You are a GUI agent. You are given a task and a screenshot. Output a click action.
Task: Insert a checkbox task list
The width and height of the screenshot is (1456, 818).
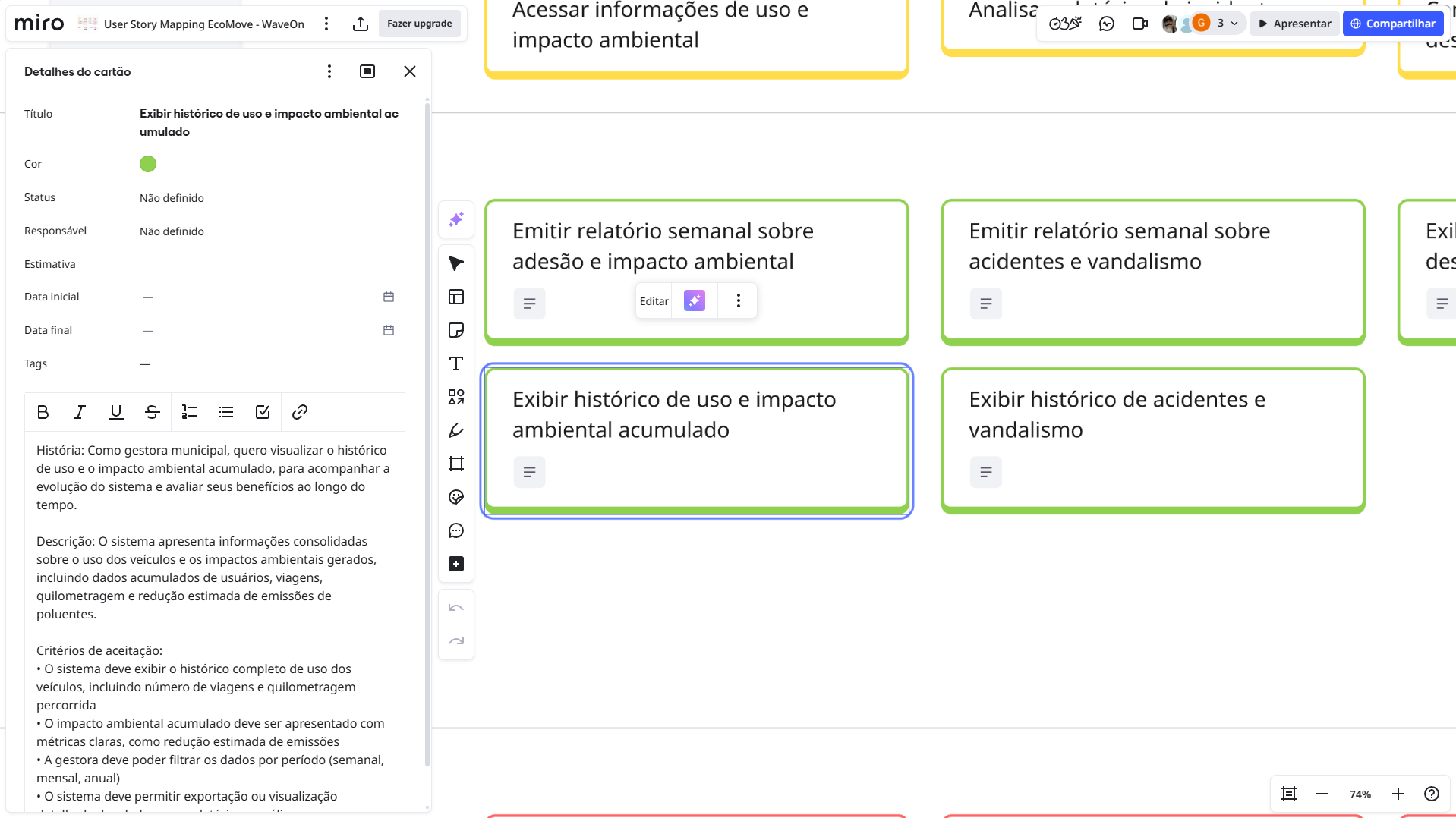[x=263, y=412]
